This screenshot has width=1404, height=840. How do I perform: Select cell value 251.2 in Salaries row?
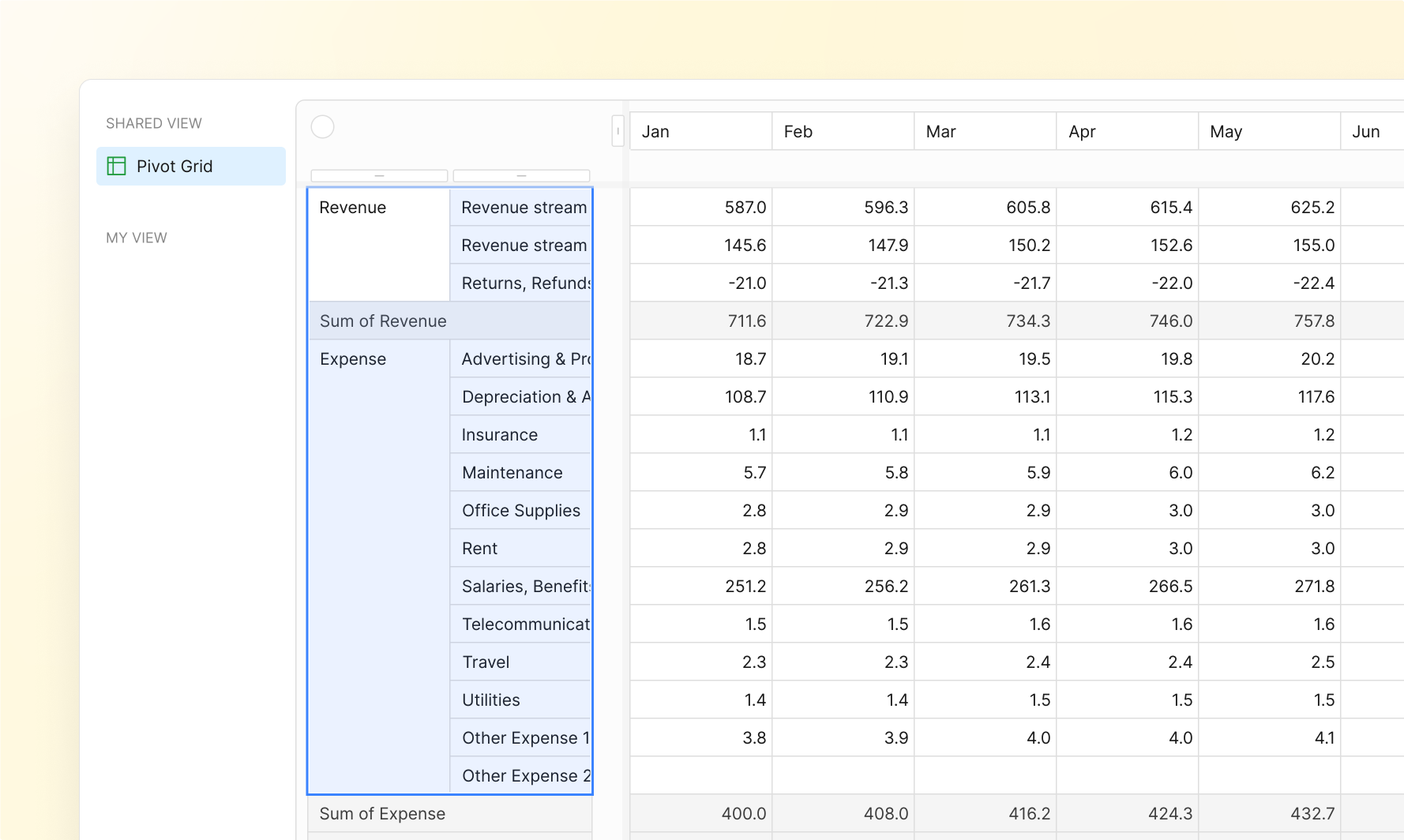click(x=700, y=586)
